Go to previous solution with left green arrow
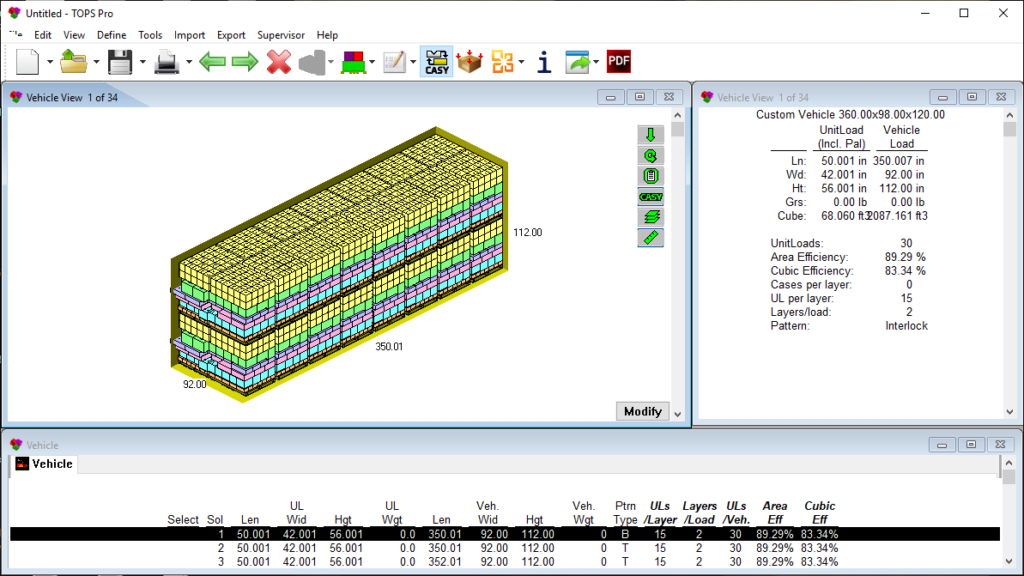Viewport: 1024px width, 576px height. pyautogui.click(x=212, y=62)
